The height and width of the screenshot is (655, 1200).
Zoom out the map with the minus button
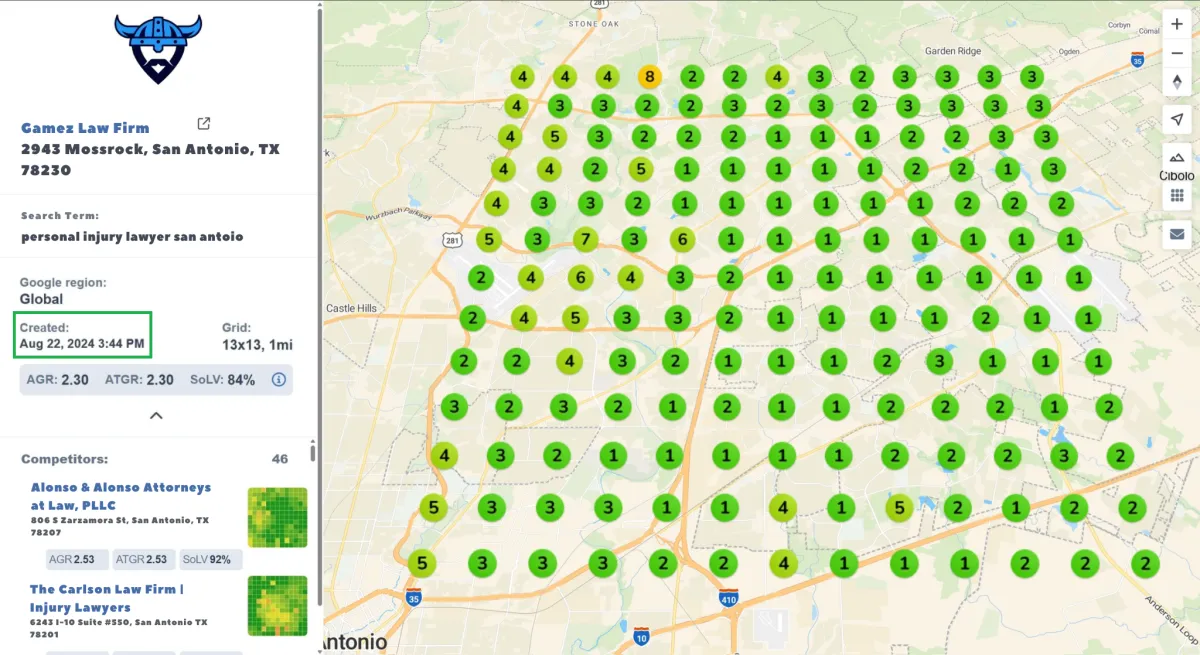(1177, 54)
